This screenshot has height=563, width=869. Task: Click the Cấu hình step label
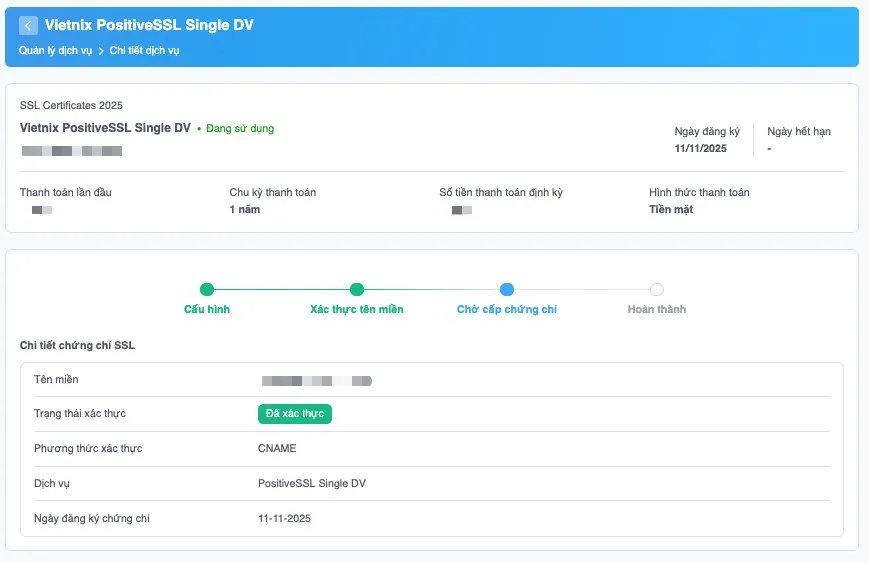pos(207,310)
